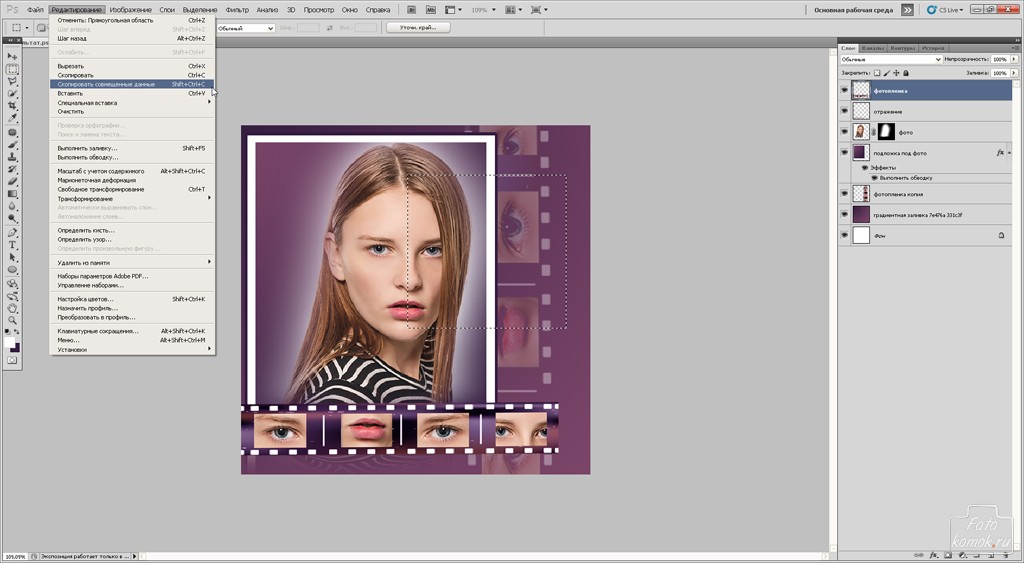Click the 'Уточн. край...' button

coord(418,28)
